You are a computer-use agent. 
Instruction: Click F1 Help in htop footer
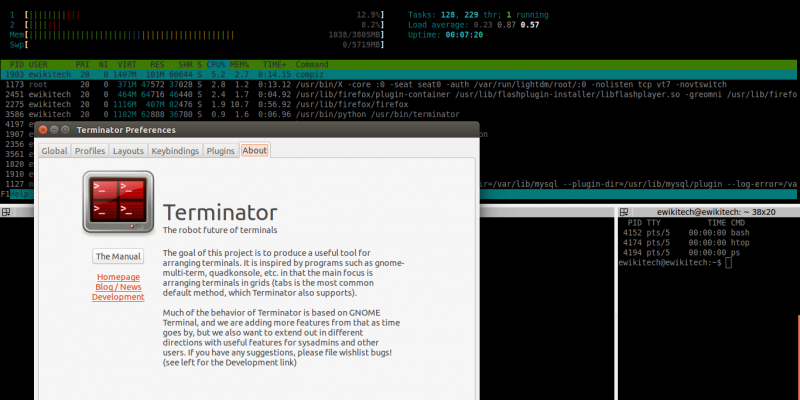coord(15,194)
